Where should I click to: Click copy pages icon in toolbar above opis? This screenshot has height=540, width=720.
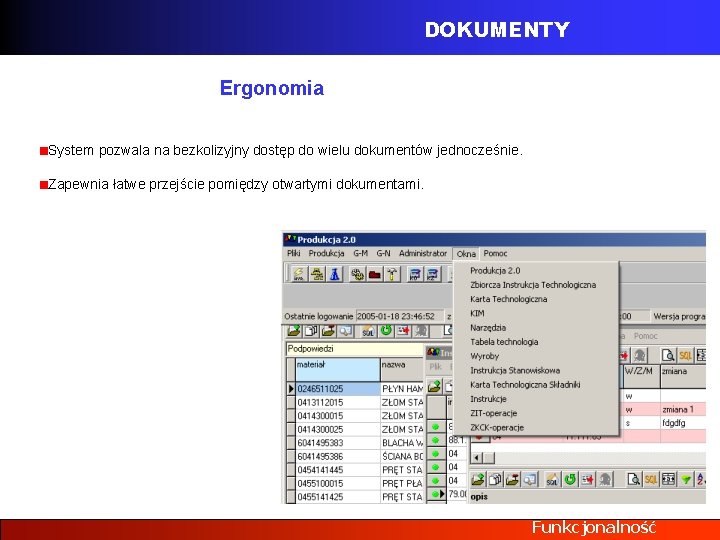point(495,479)
